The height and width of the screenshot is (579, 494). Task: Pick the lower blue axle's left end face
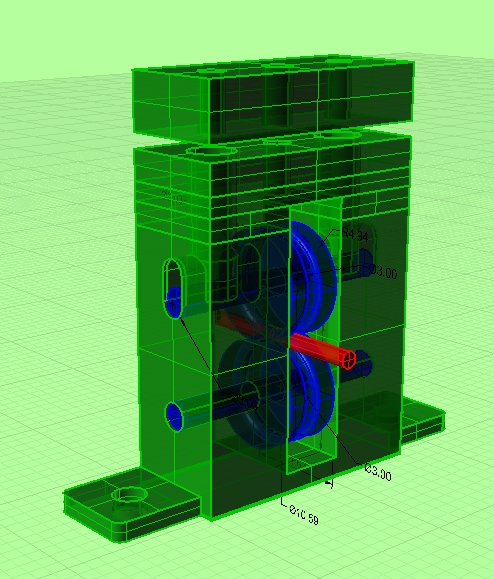click(174, 417)
